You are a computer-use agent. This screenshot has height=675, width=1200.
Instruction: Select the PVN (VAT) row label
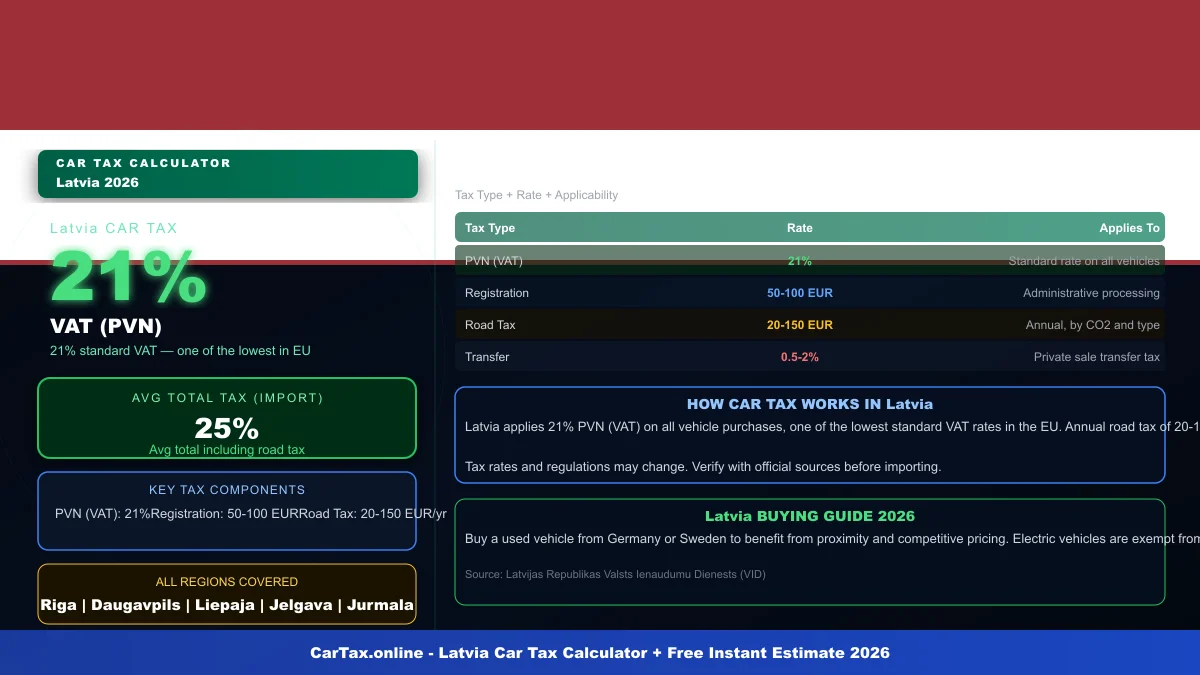point(494,261)
